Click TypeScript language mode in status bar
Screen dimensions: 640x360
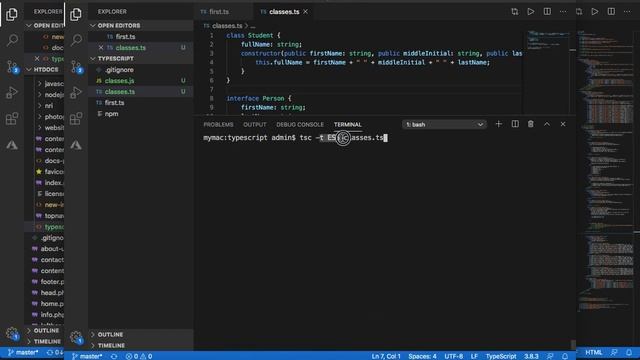[x=501, y=356]
